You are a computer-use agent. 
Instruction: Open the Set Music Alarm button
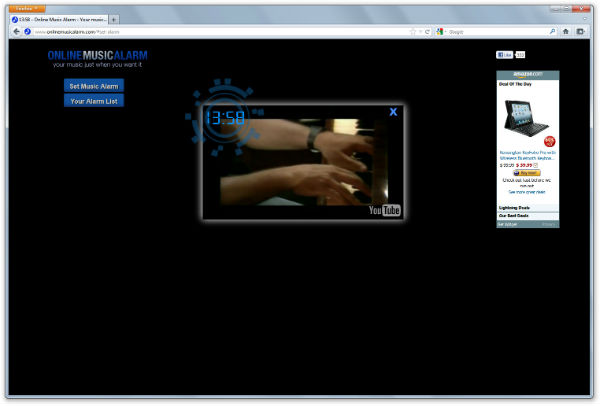click(94, 86)
